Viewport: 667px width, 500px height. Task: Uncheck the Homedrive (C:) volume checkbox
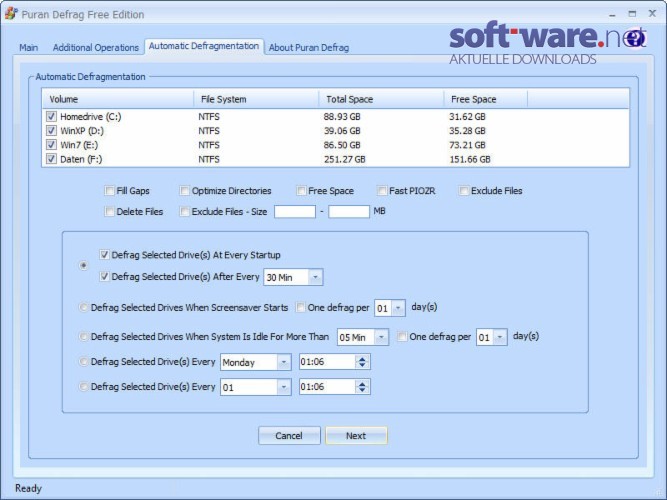pyautogui.click(x=51, y=116)
